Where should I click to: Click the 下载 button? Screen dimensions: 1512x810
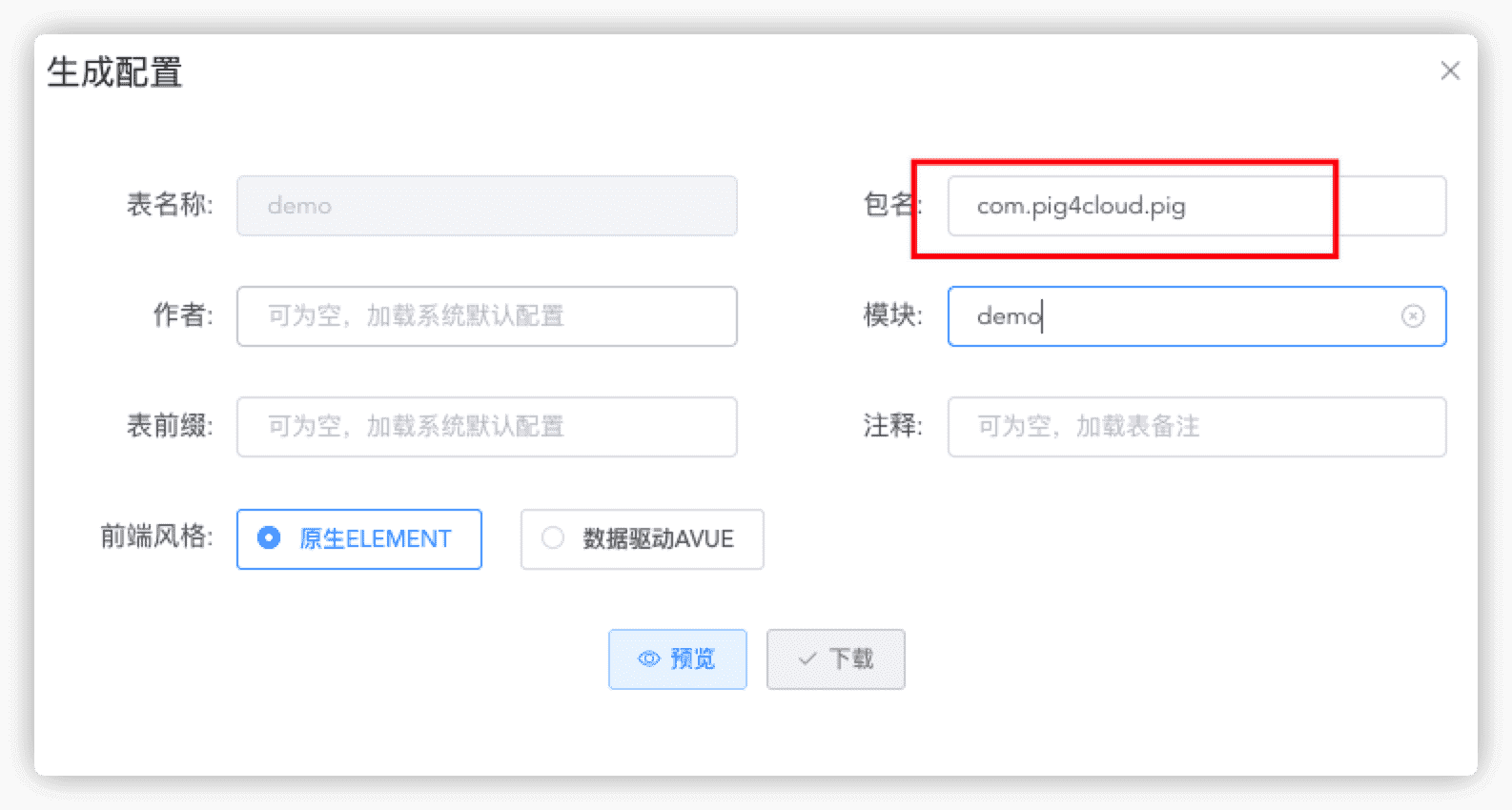click(x=836, y=658)
